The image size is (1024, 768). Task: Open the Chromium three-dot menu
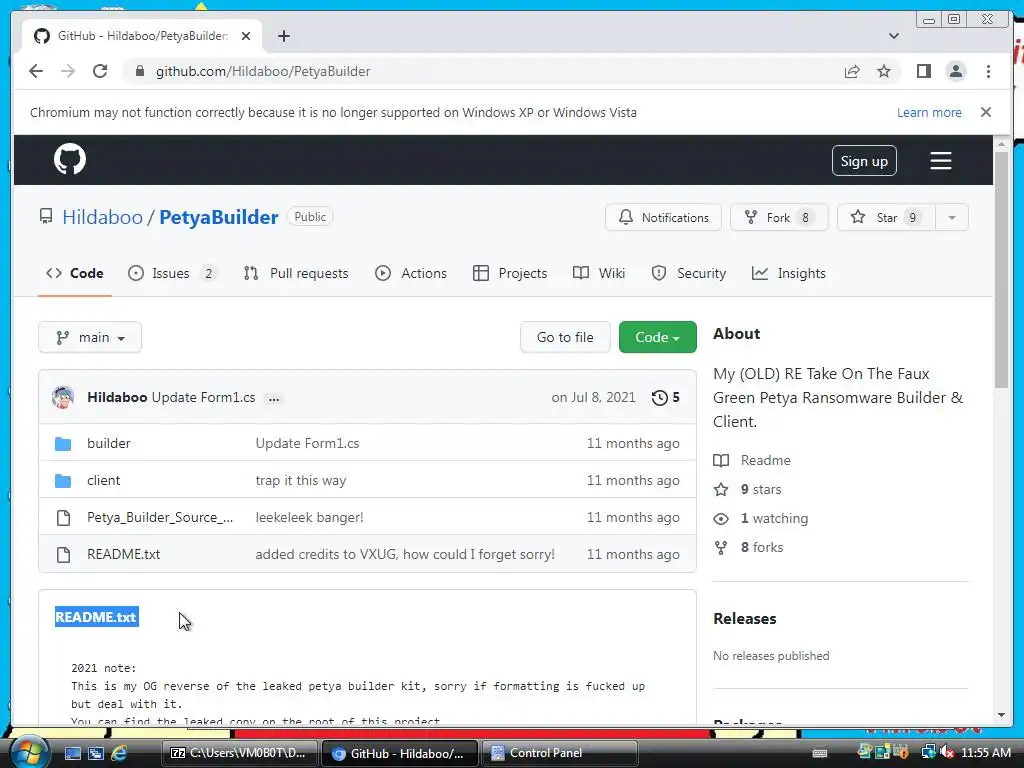point(988,71)
